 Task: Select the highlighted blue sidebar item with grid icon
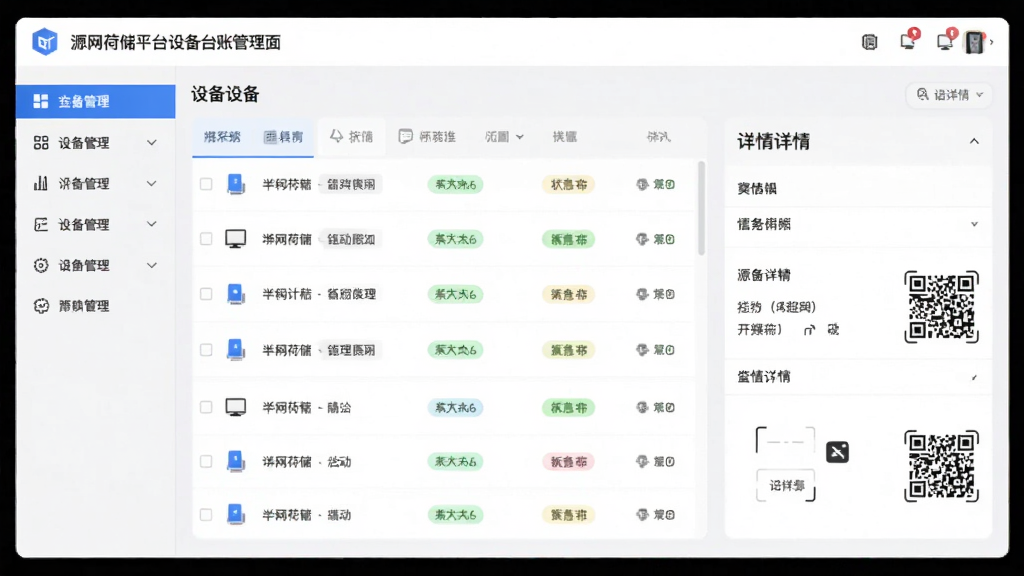point(95,101)
